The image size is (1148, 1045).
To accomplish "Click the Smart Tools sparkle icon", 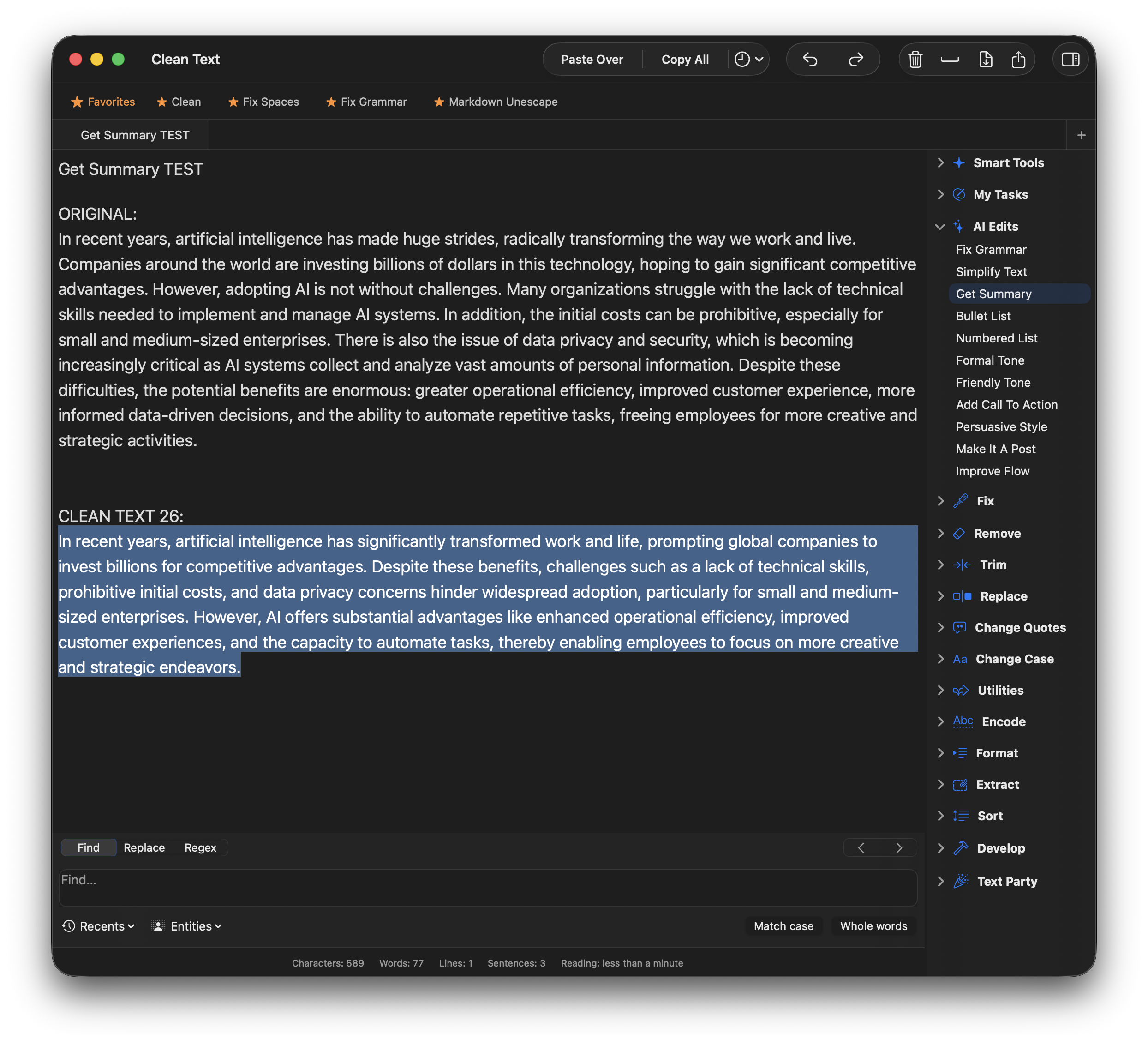I will 960,162.
